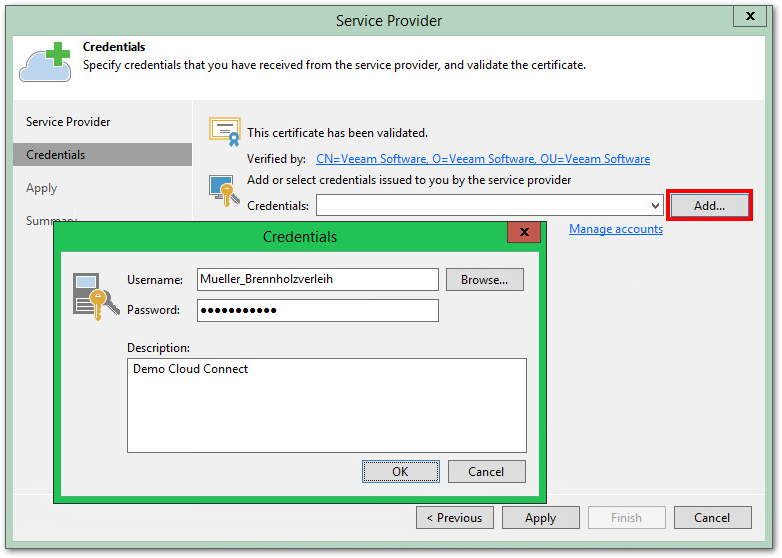The width and height of the screenshot is (782, 558).
Task: Open the Manage accounts link
Action: pyautogui.click(x=615, y=229)
